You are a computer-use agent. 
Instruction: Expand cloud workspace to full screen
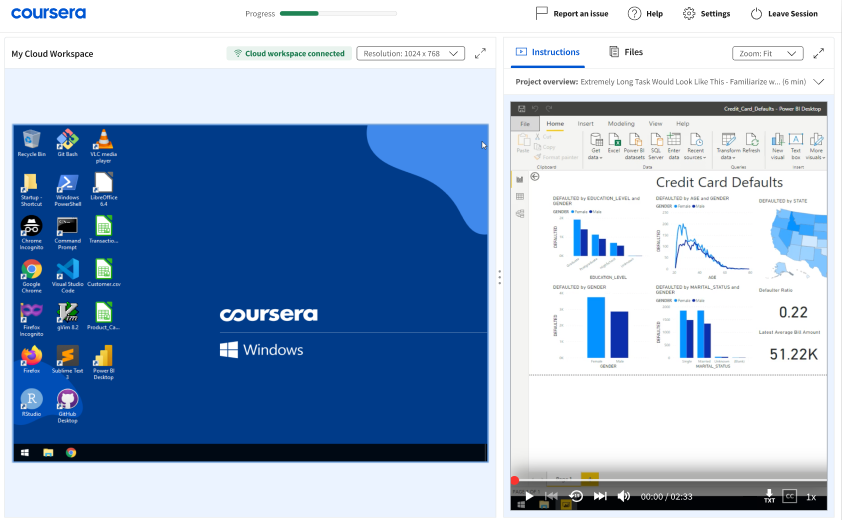(x=480, y=54)
